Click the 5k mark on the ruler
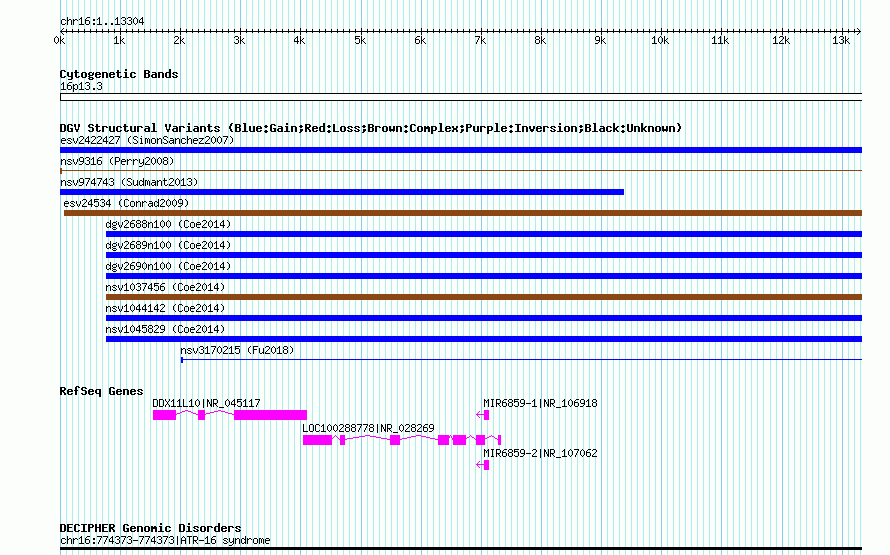Viewport: 890px width, 555px height. point(360,40)
